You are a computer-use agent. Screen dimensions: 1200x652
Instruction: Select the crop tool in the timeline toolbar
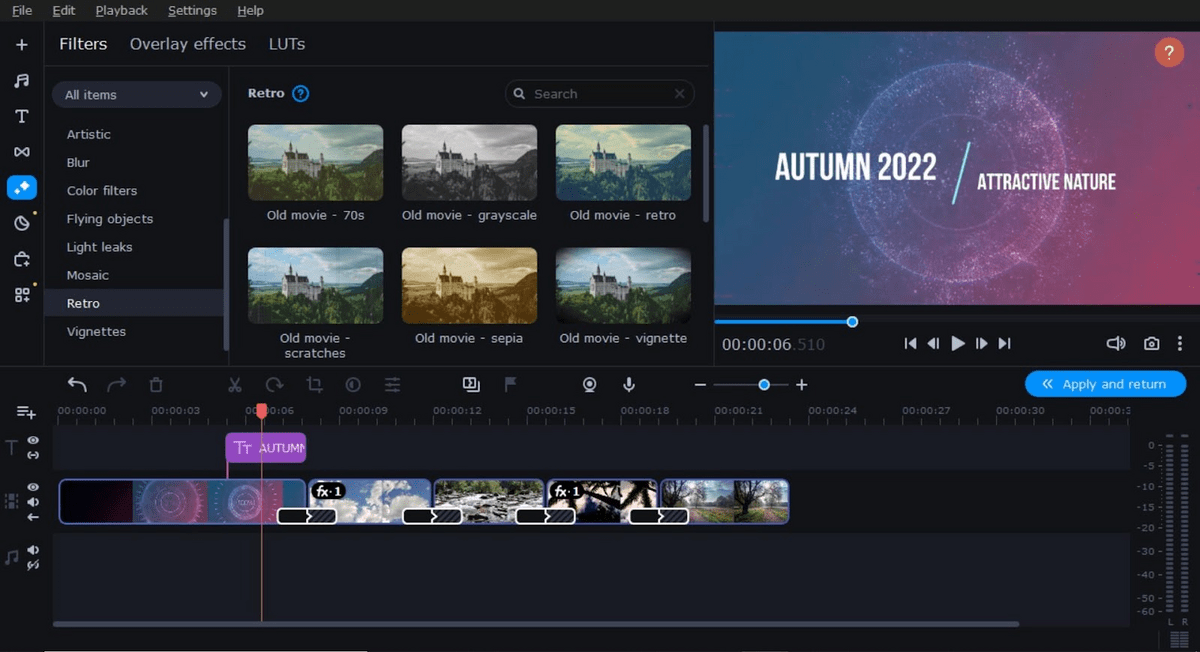pyautogui.click(x=314, y=384)
